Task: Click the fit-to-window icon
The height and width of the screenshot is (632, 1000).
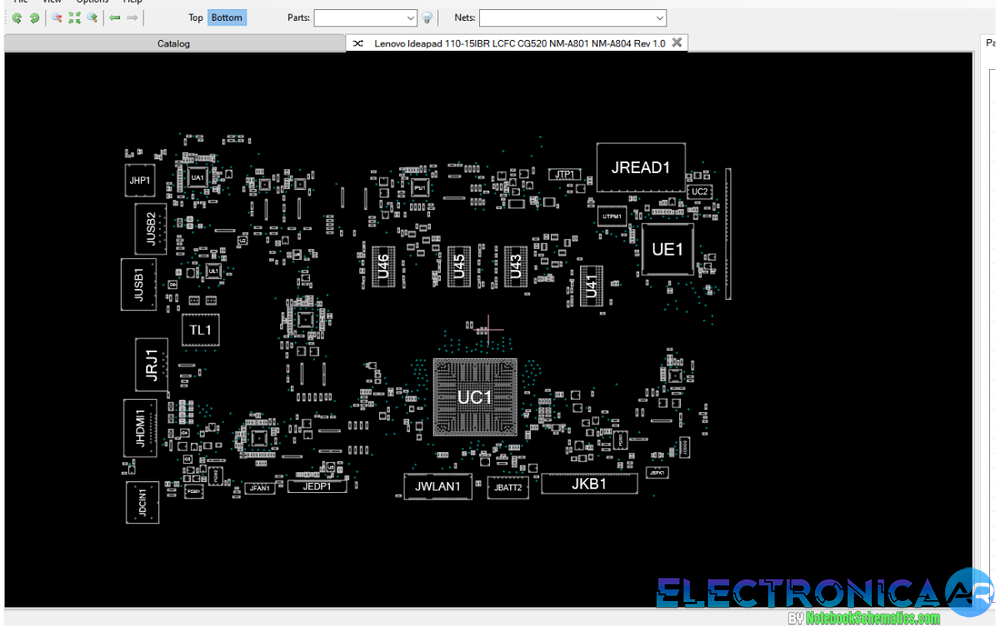Action: 74,17
